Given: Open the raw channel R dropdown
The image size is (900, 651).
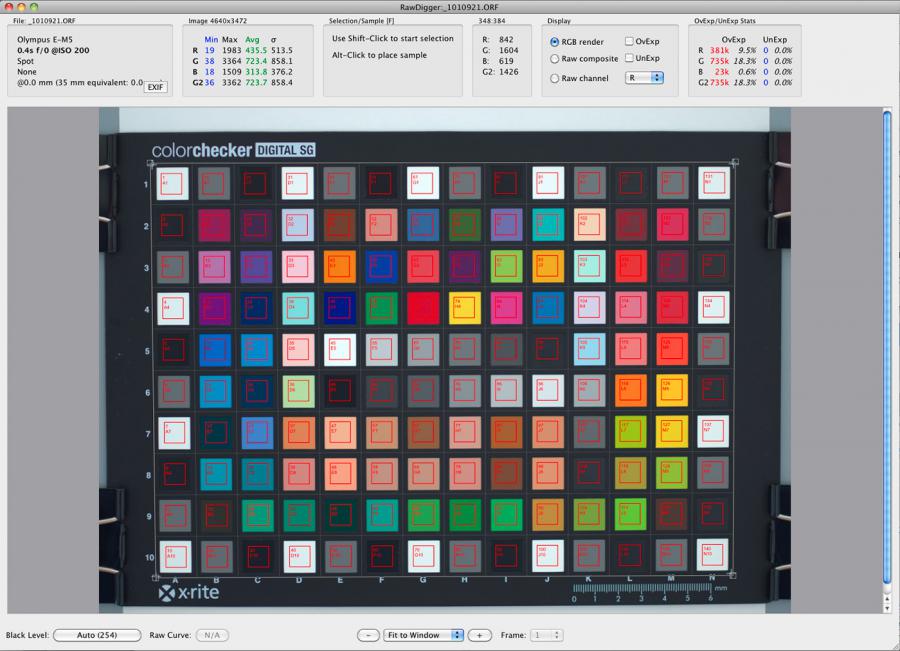Looking at the screenshot, I should [644, 78].
